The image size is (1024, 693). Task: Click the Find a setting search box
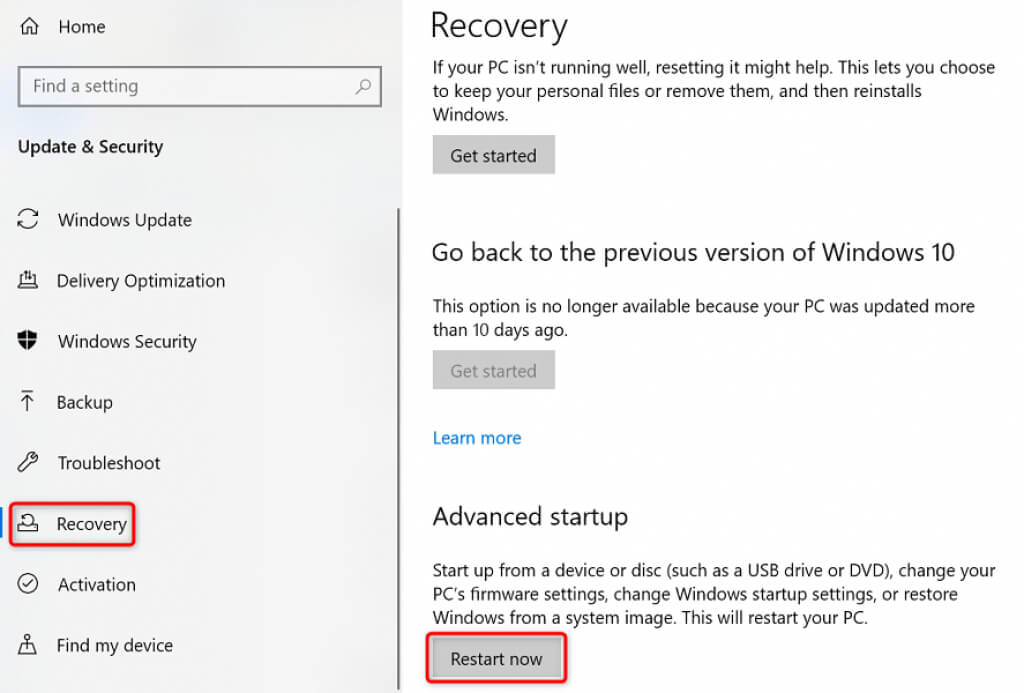pos(190,87)
